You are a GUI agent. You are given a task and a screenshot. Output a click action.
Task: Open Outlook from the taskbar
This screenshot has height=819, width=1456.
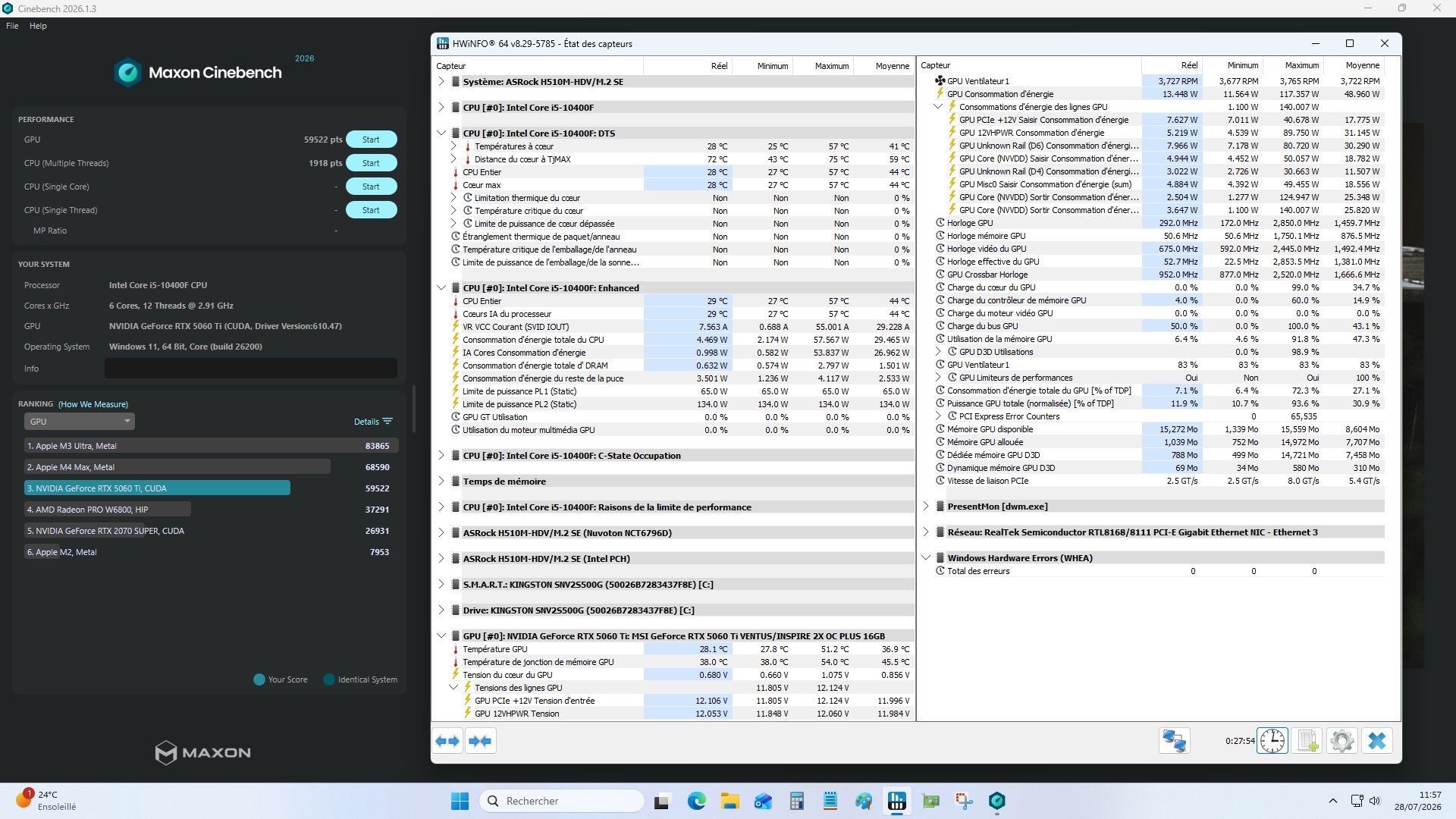pyautogui.click(x=763, y=801)
